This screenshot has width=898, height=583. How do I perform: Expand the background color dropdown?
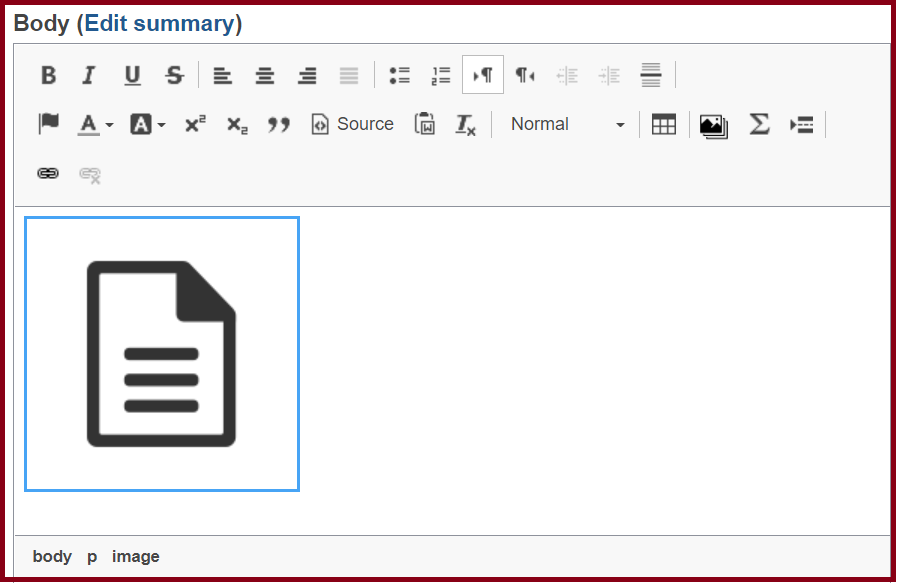(148, 124)
